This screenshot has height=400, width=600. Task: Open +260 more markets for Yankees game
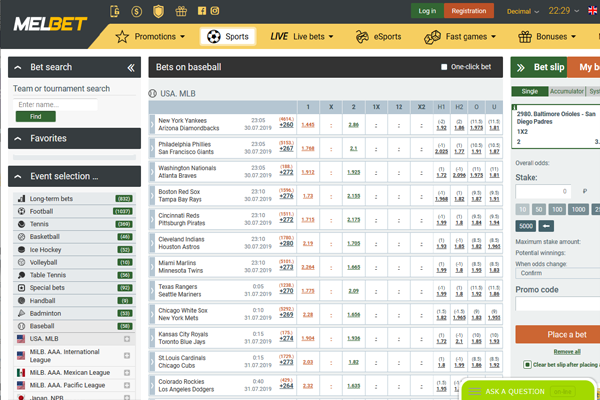pyautogui.click(x=286, y=125)
